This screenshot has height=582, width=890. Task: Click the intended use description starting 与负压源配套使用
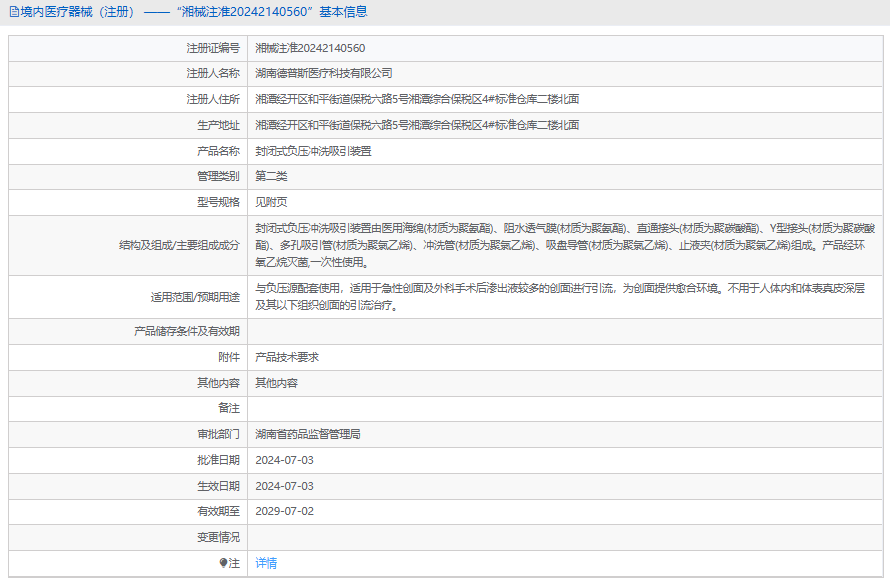560,297
